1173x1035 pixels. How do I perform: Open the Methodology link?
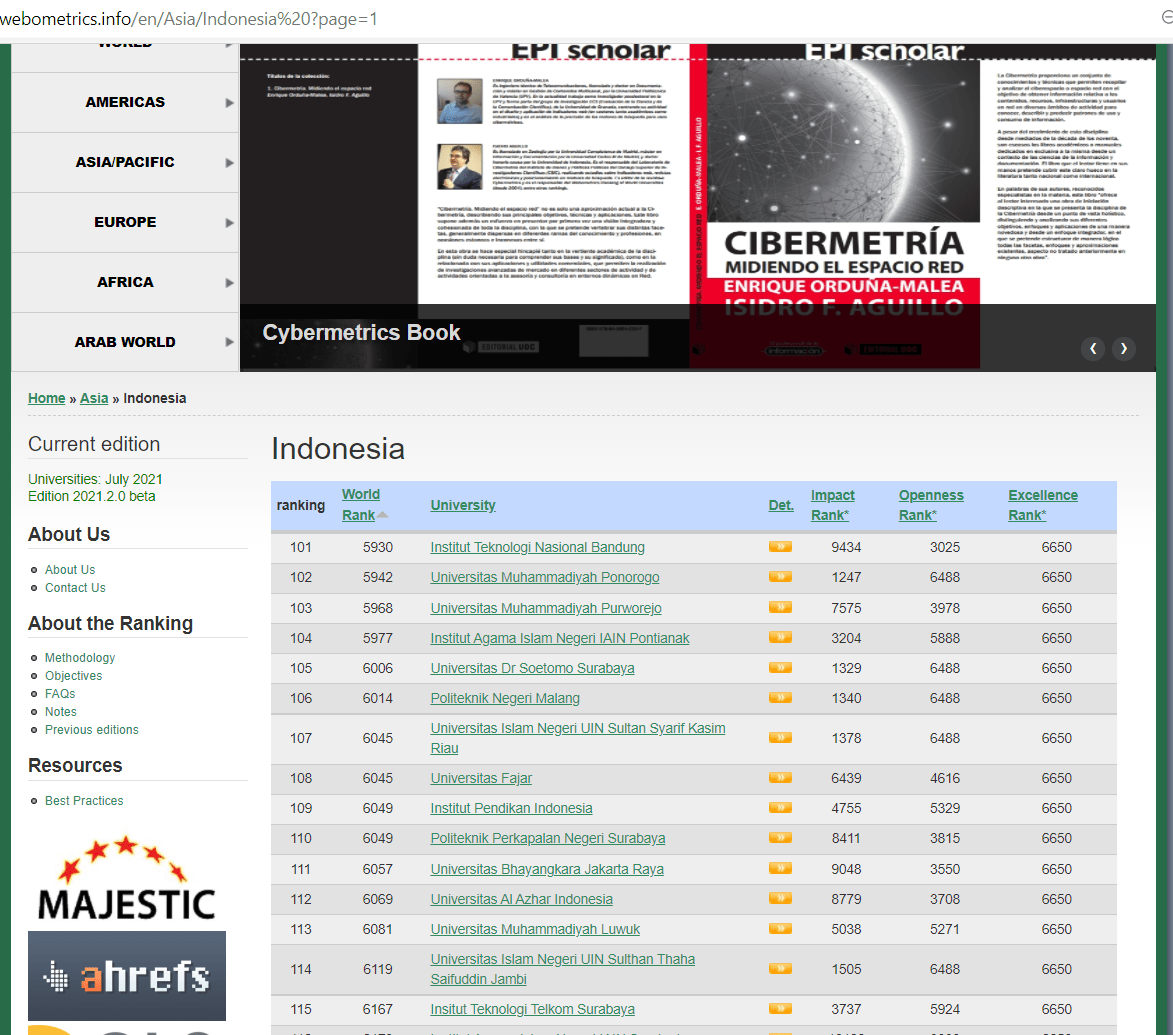(80, 657)
